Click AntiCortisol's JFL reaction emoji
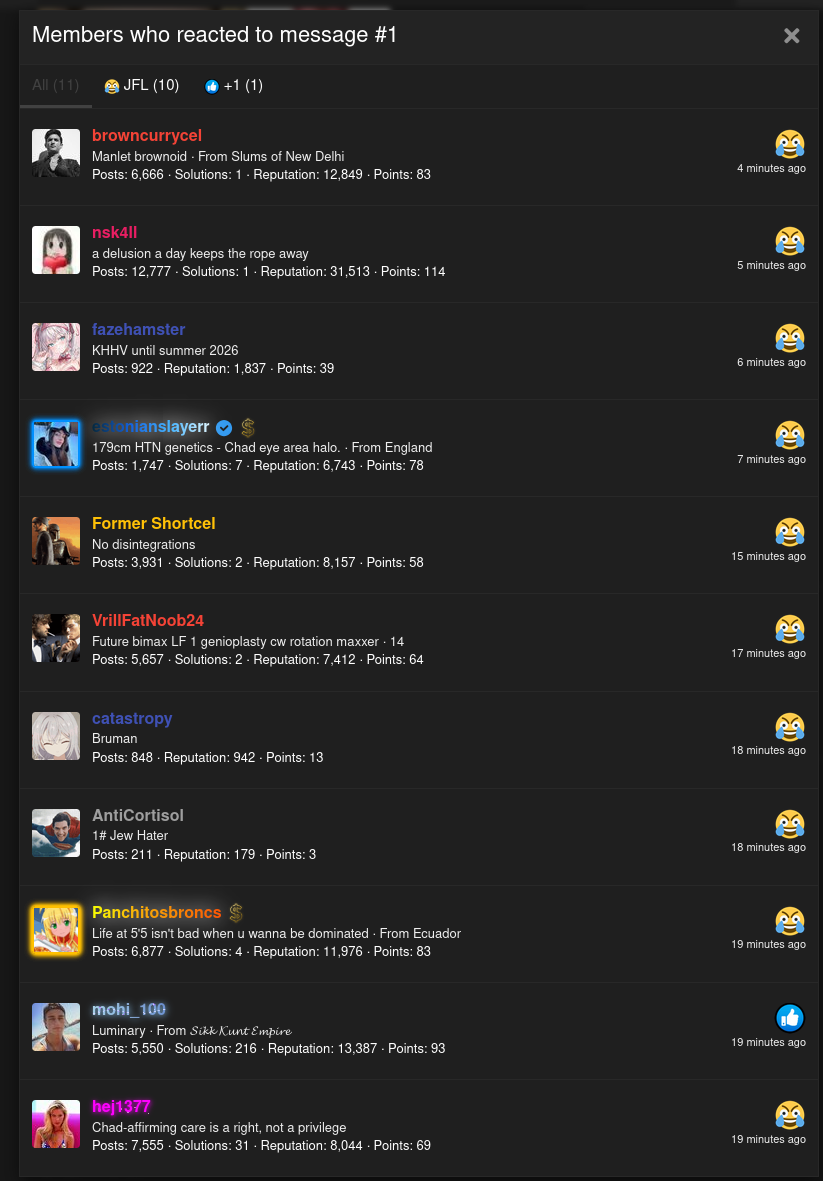This screenshot has width=823, height=1181. (790, 823)
